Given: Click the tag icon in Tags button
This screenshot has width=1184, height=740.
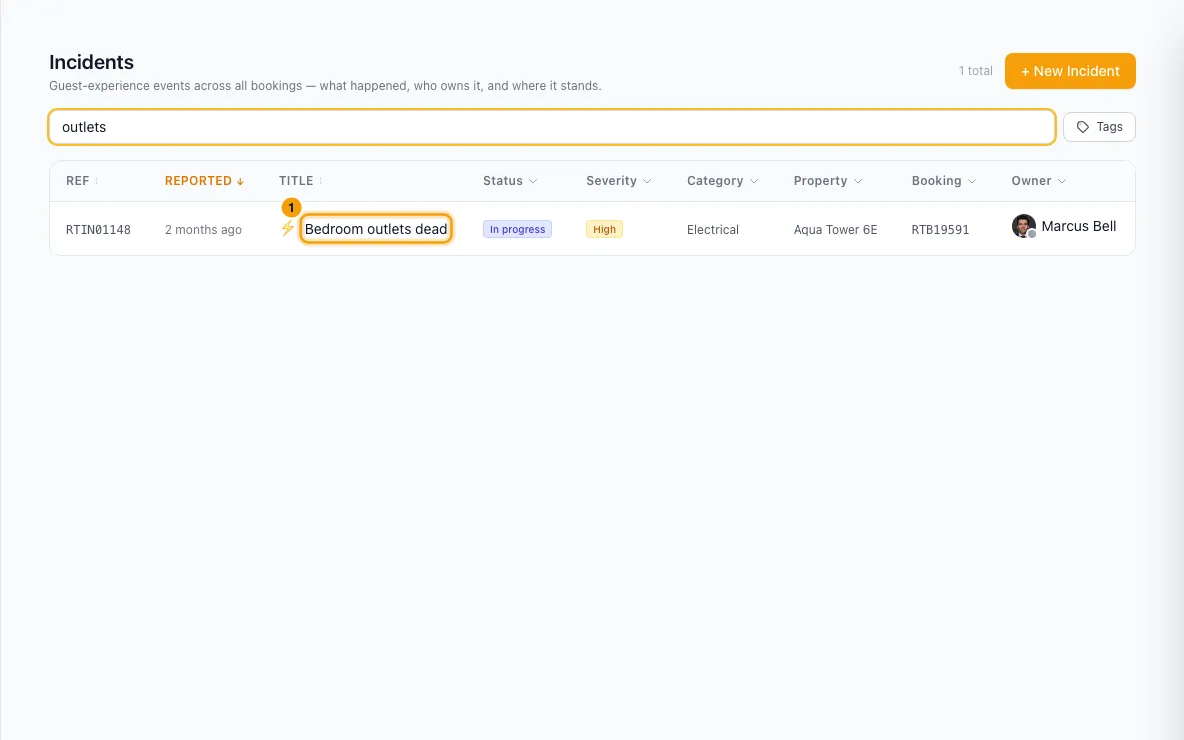Looking at the screenshot, I should click(1082, 127).
